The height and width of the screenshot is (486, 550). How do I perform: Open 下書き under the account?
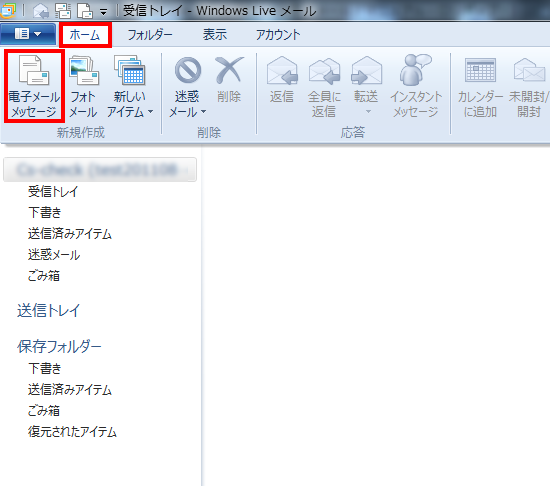[x=45, y=212]
